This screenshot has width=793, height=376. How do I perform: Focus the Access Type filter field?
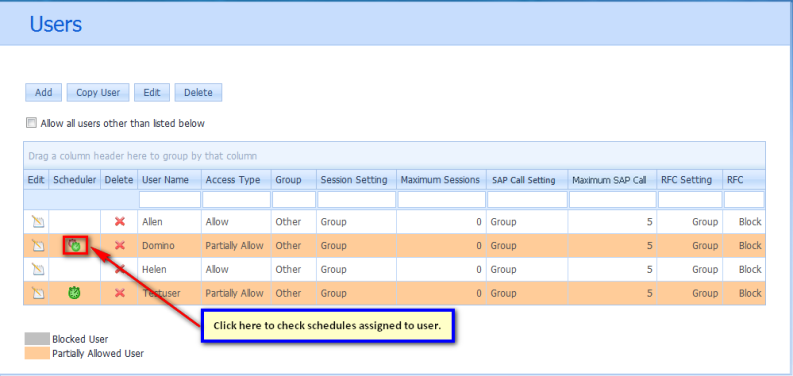pos(237,199)
